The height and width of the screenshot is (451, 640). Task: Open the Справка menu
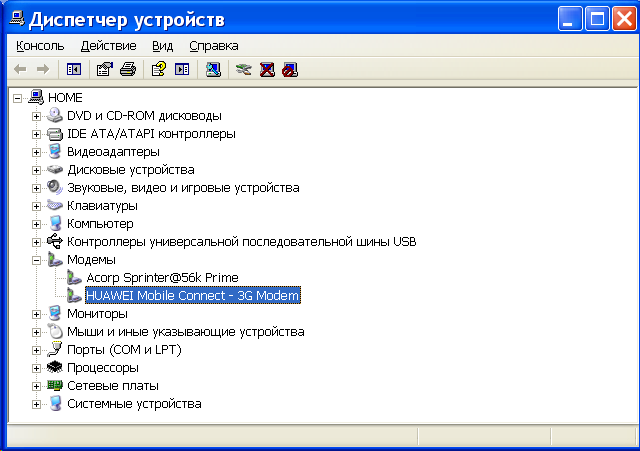point(213,46)
